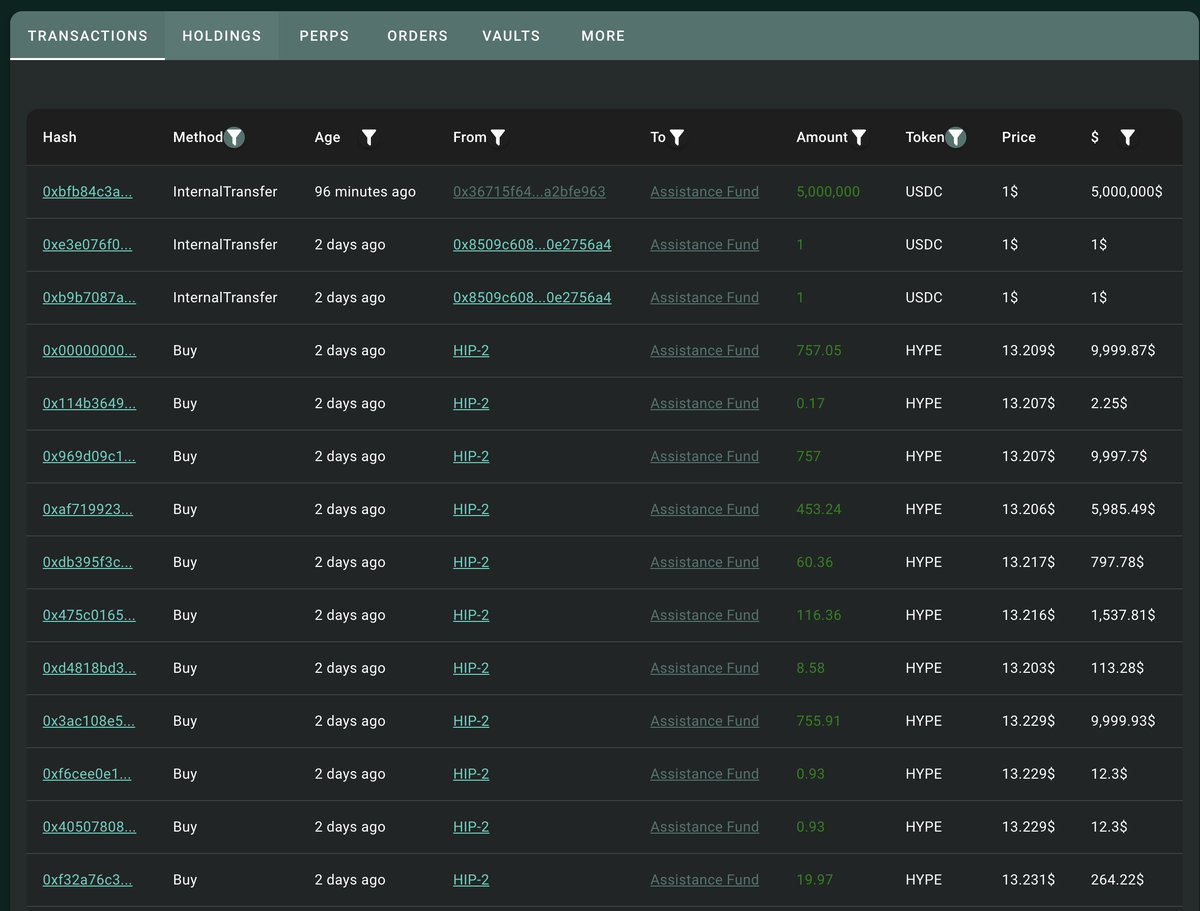Open Assistance Fund in 0x475c0165 row

[704, 616]
